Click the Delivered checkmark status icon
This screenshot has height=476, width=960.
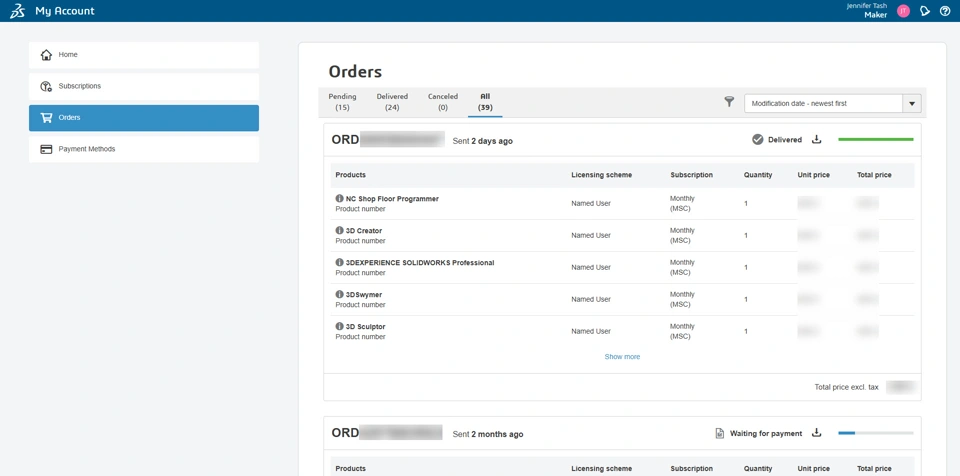coord(757,140)
